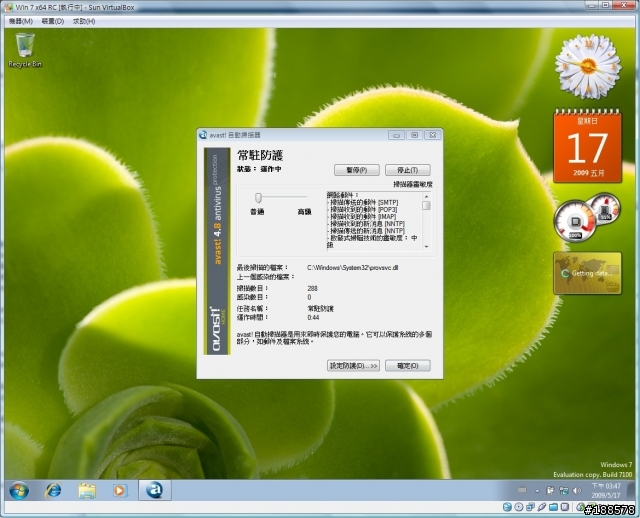Click the avast! title bar logo icon
This screenshot has width=640, height=518.
click(203, 135)
